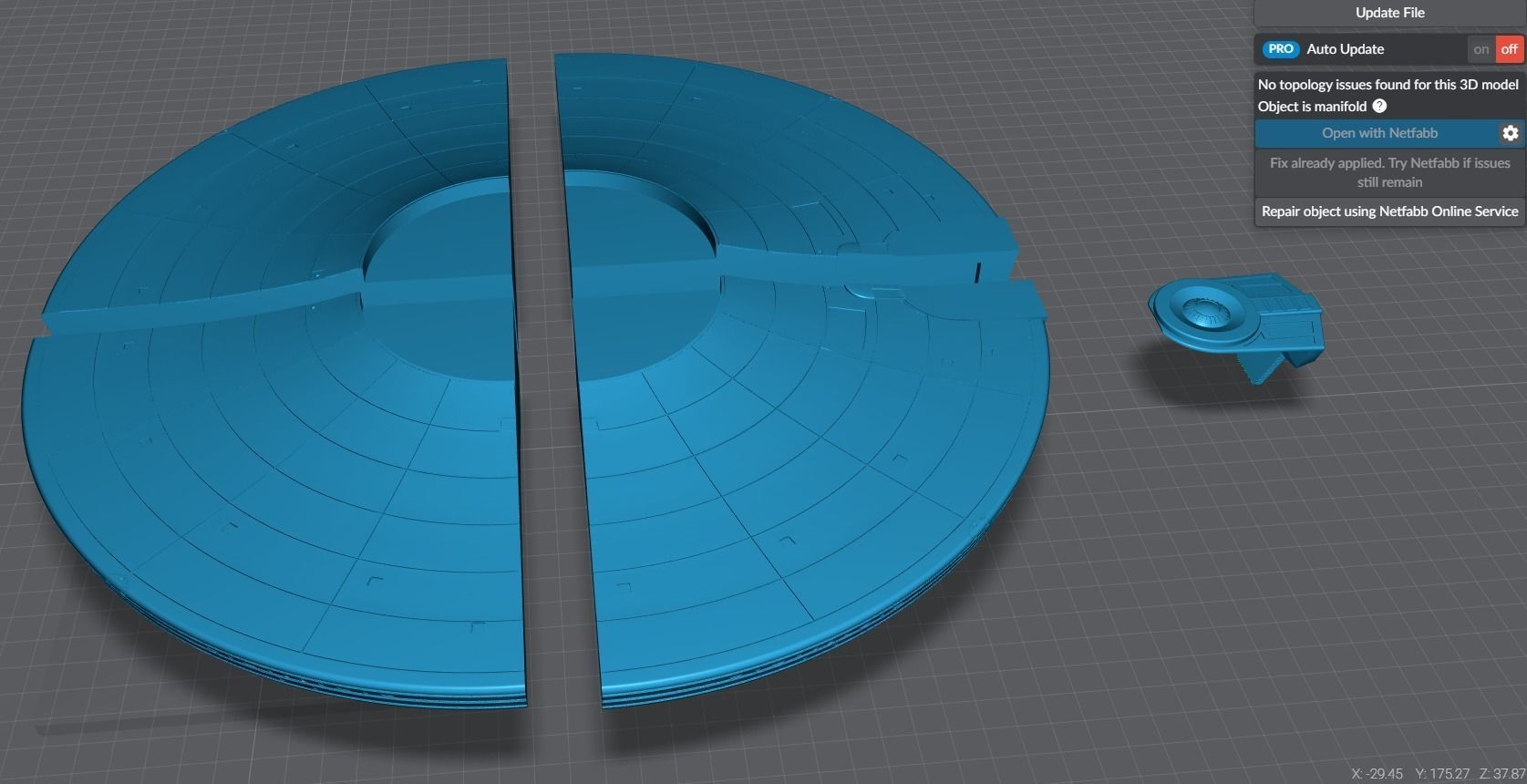The image size is (1527, 784).
Task: Switch Auto Update off
Action: (x=1510, y=49)
